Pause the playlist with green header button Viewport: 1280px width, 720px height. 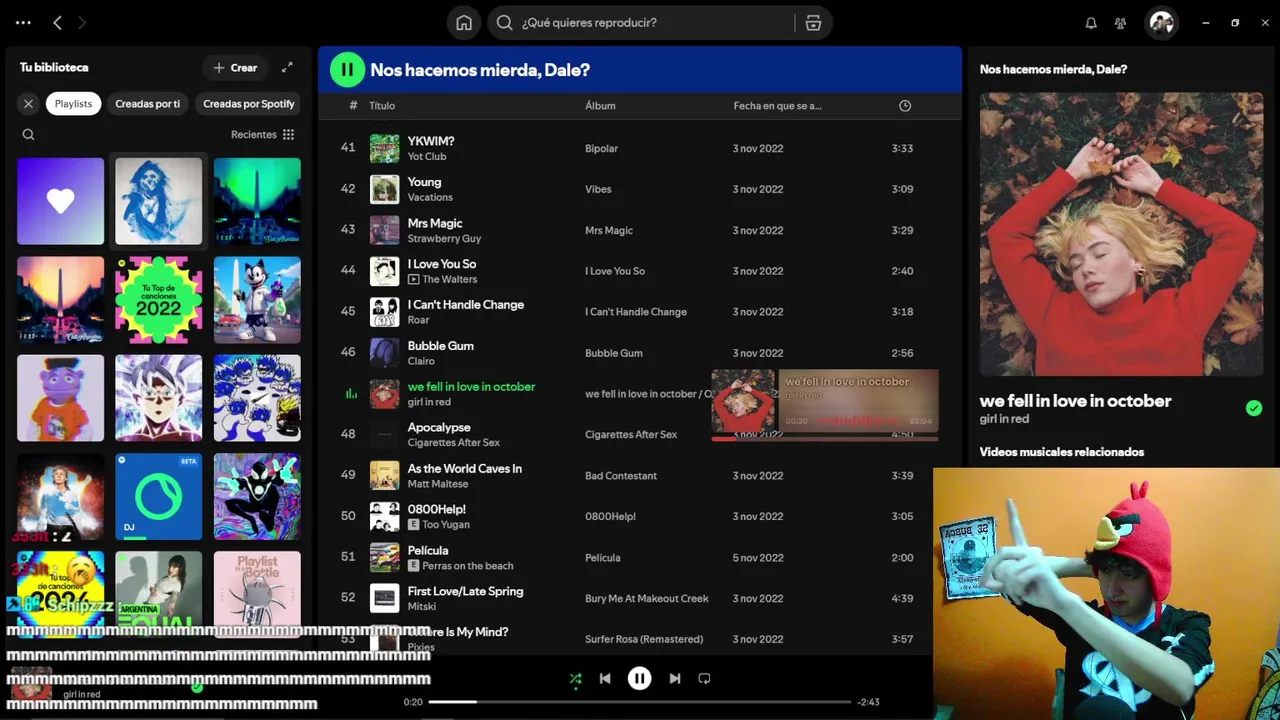pos(347,69)
